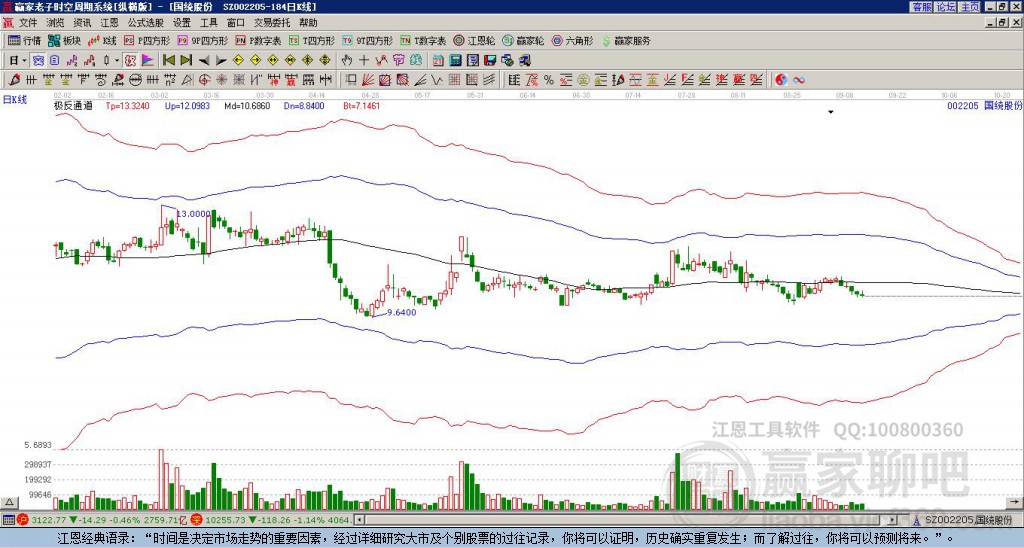Jump to first bar with green arrow
1024x548 pixels.
[168, 61]
